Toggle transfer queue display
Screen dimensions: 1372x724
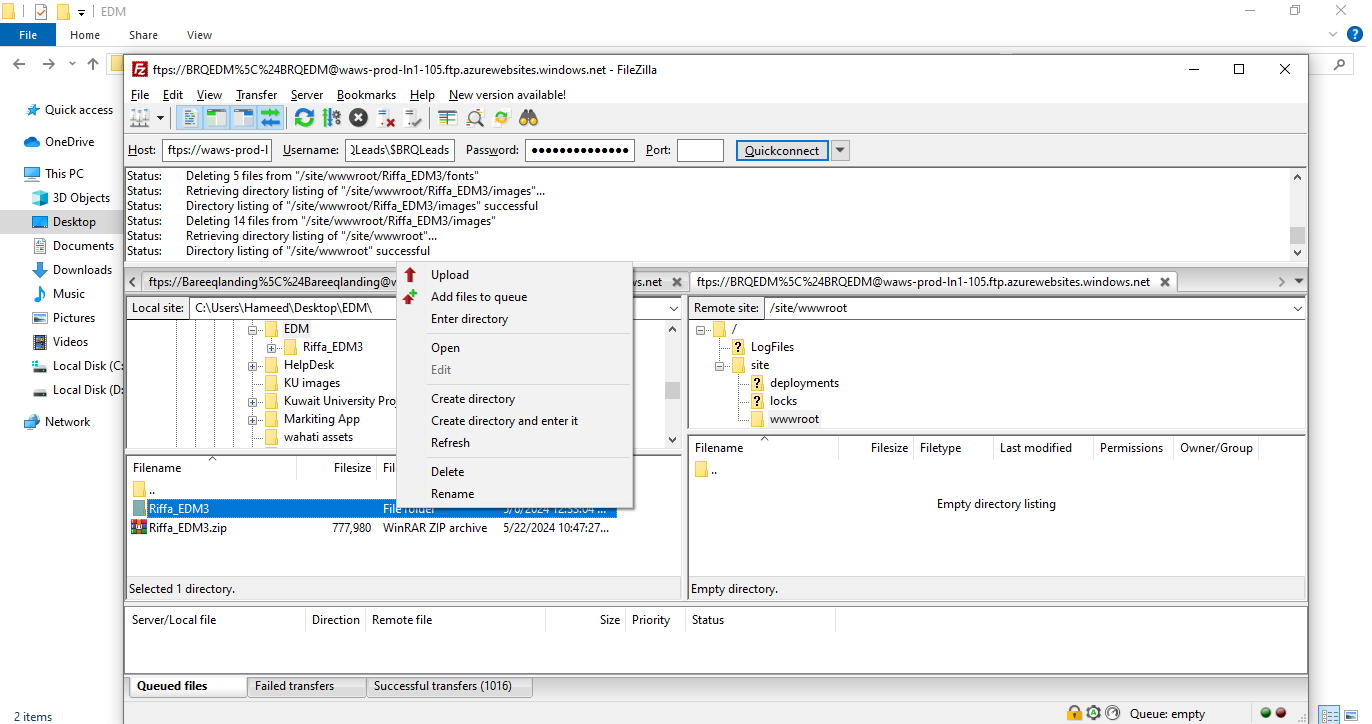[270, 118]
